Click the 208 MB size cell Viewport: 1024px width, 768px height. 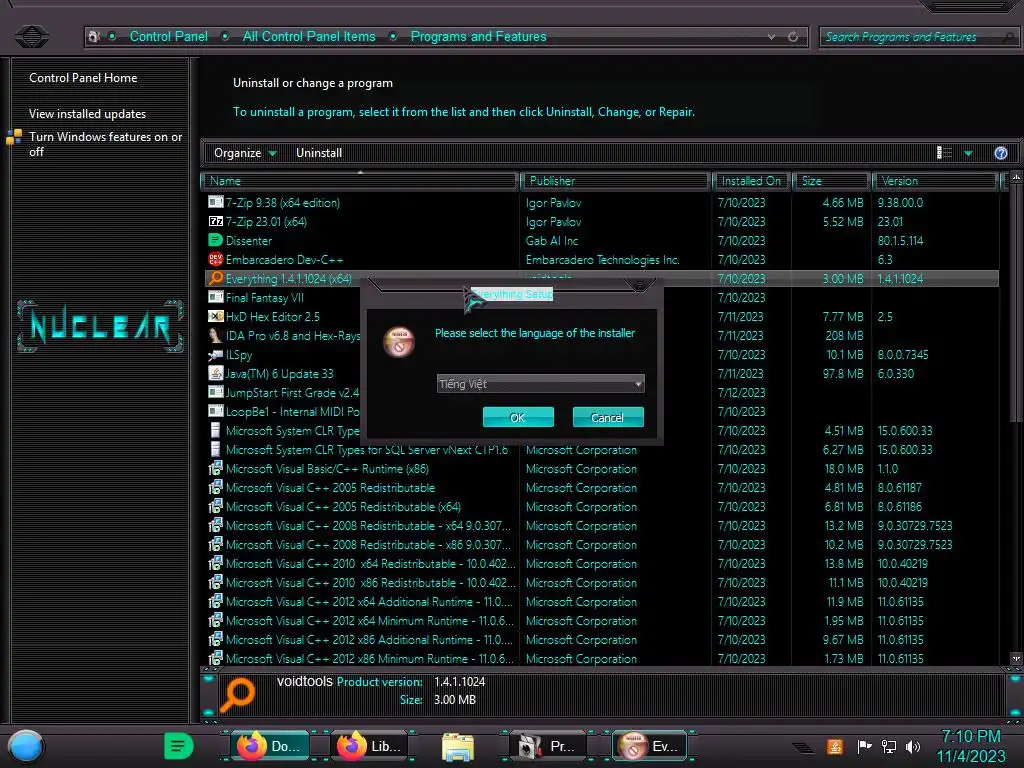tap(844, 336)
